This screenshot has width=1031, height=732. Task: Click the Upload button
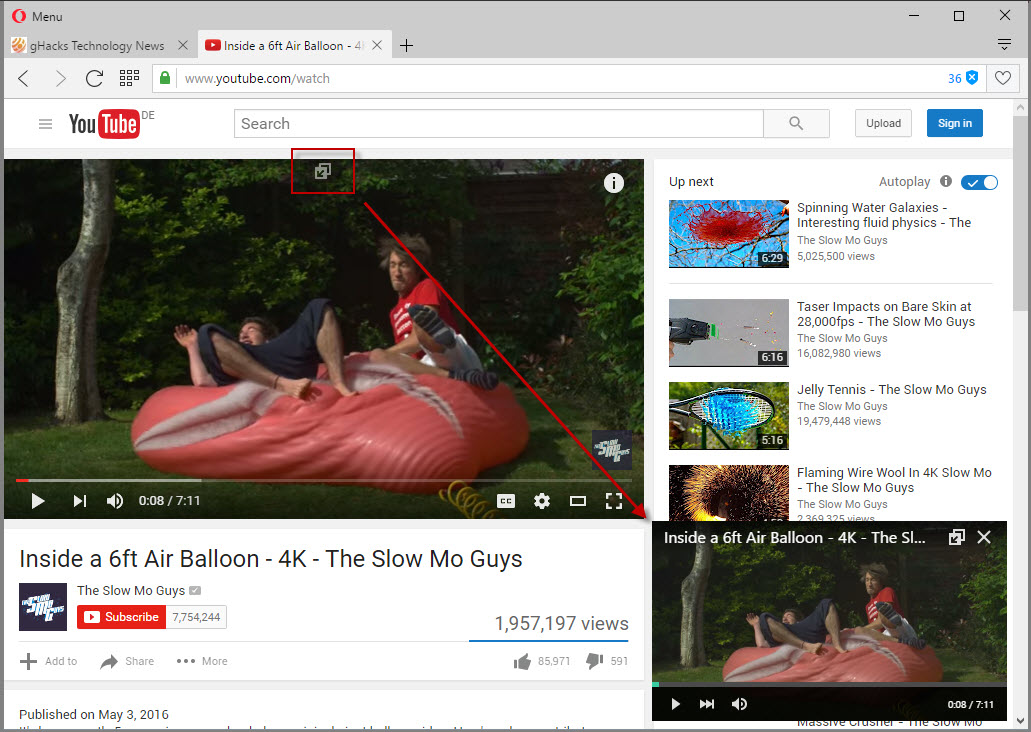[x=883, y=123]
